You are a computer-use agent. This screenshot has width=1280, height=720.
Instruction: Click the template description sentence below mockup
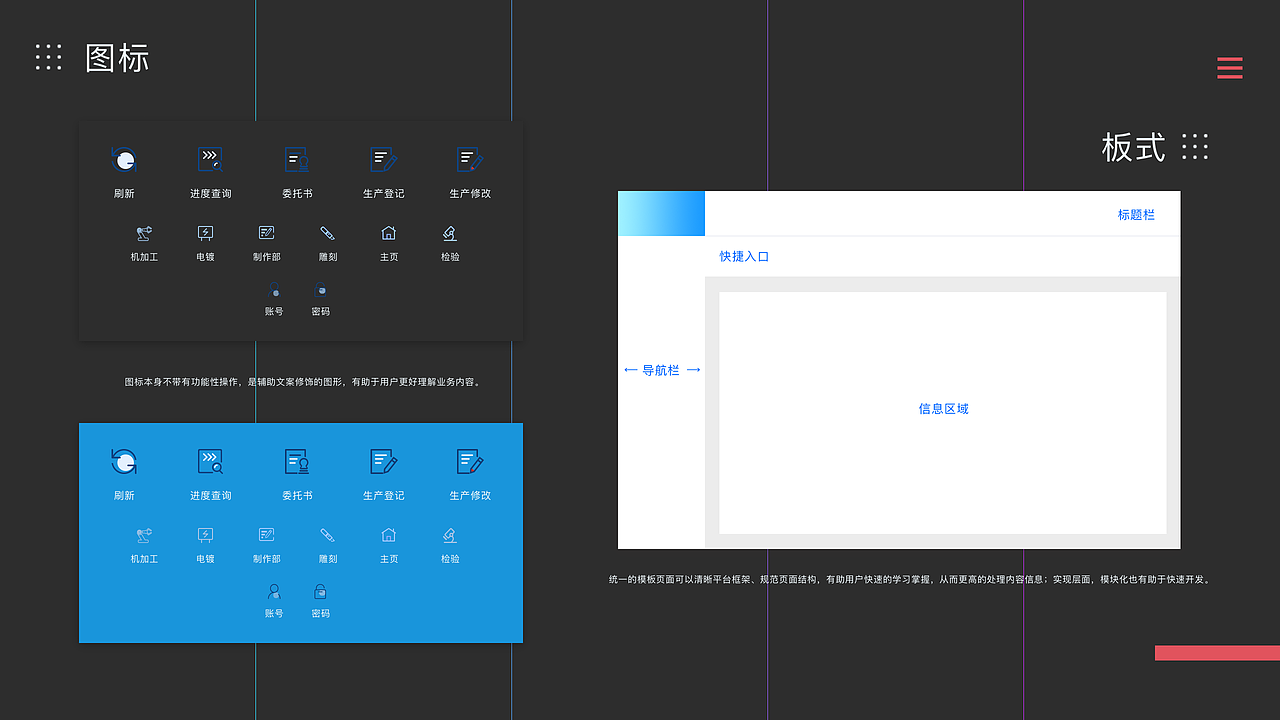[x=910, y=579]
